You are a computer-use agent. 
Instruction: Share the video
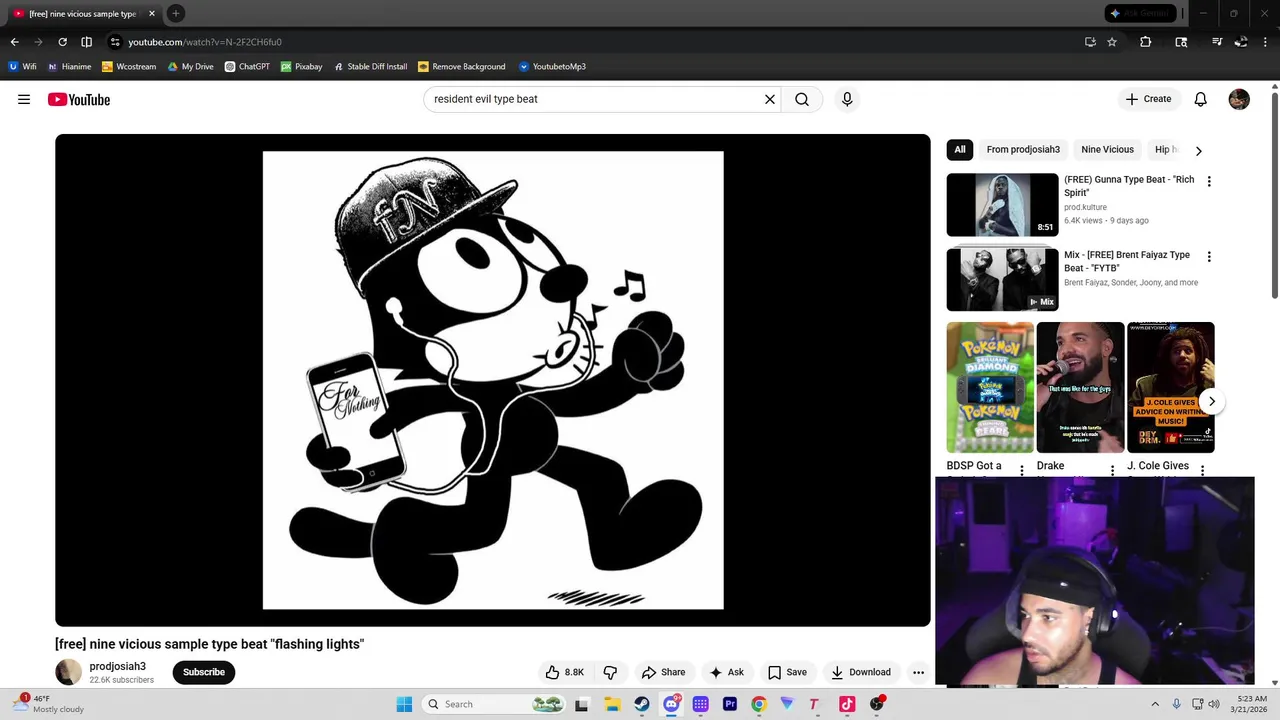pyautogui.click(x=663, y=672)
